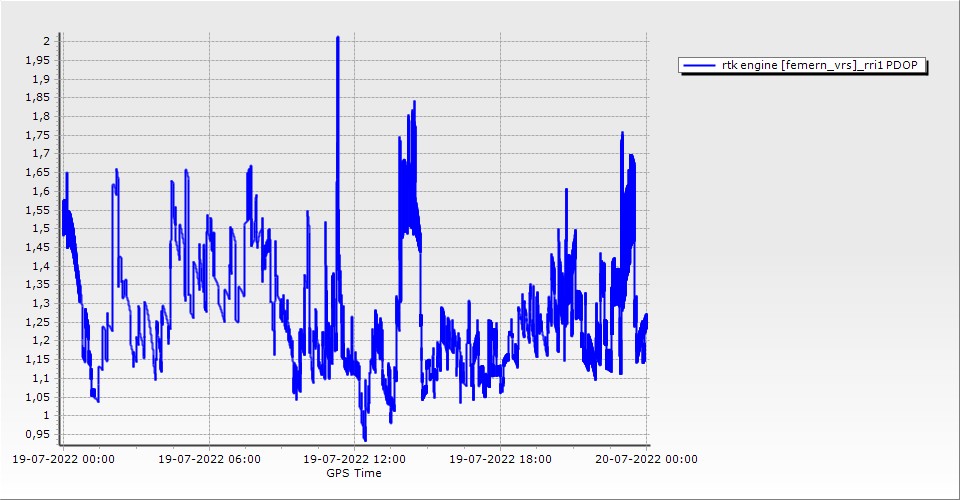The image size is (960, 500).
Task: Click the blue line sample in legend
Action: pos(693,66)
